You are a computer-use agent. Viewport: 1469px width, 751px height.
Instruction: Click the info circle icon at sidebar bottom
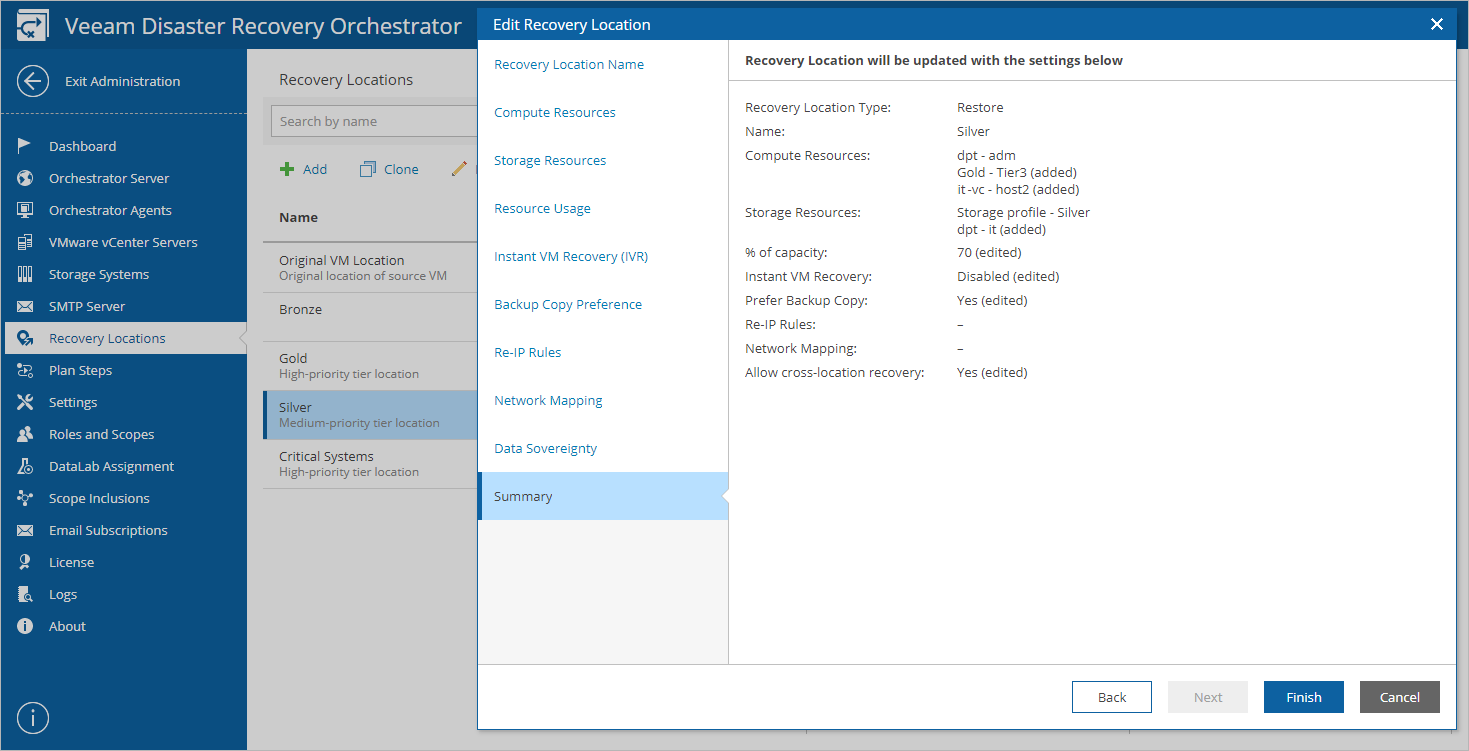point(33,718)
